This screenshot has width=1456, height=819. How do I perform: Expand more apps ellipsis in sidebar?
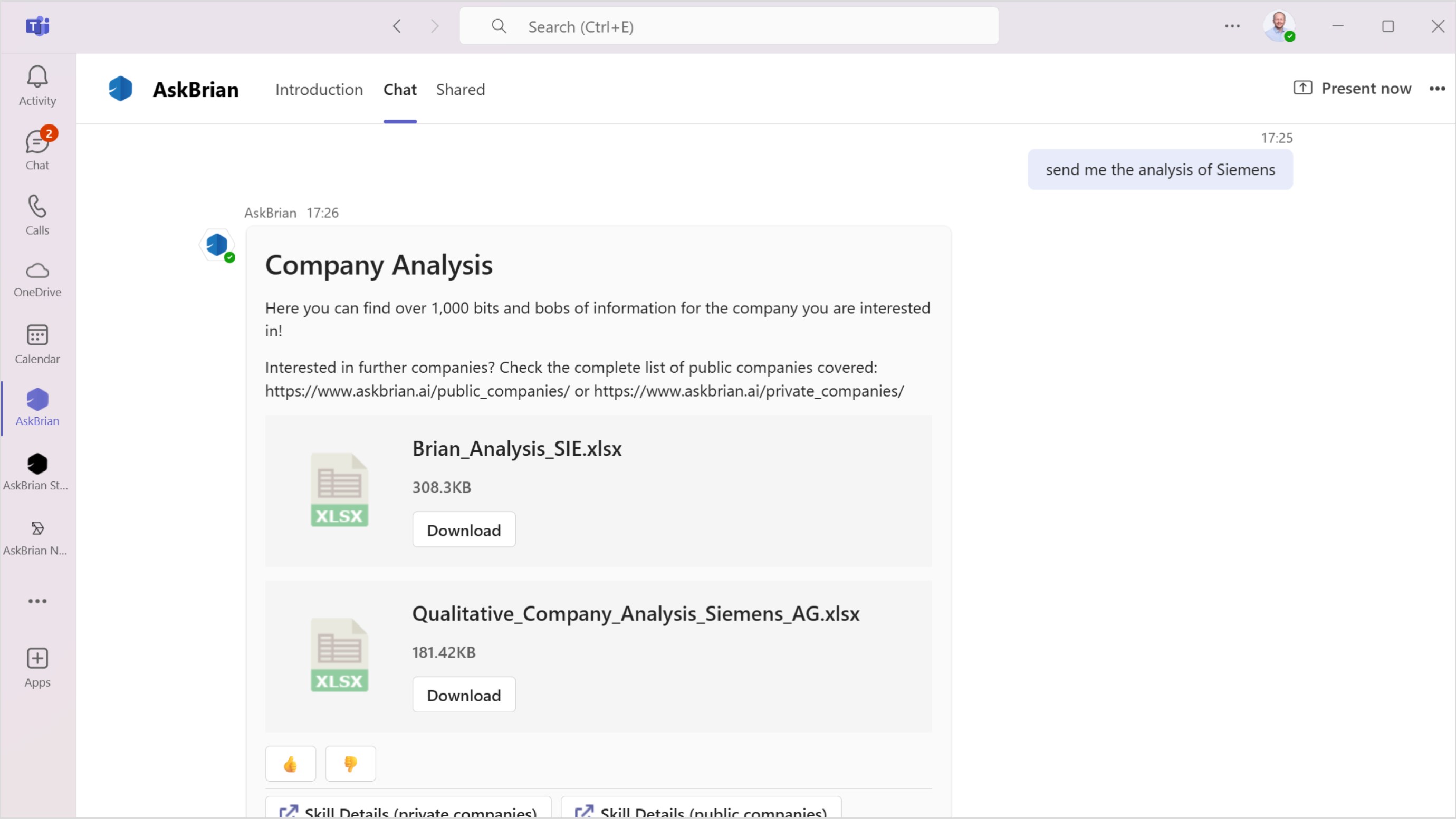(x=37, y=601)
